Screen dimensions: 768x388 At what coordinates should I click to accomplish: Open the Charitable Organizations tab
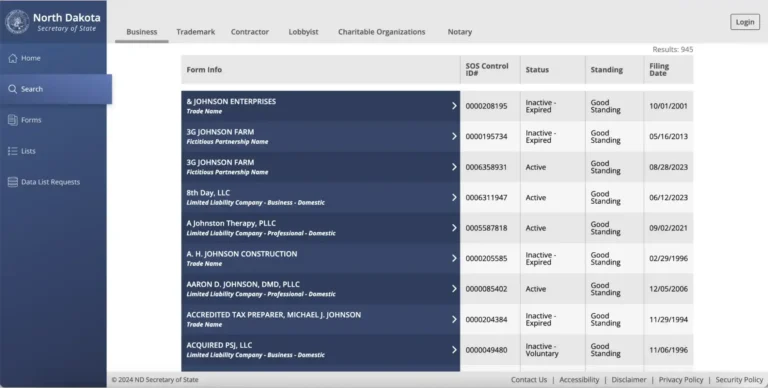tap(382, 32)
